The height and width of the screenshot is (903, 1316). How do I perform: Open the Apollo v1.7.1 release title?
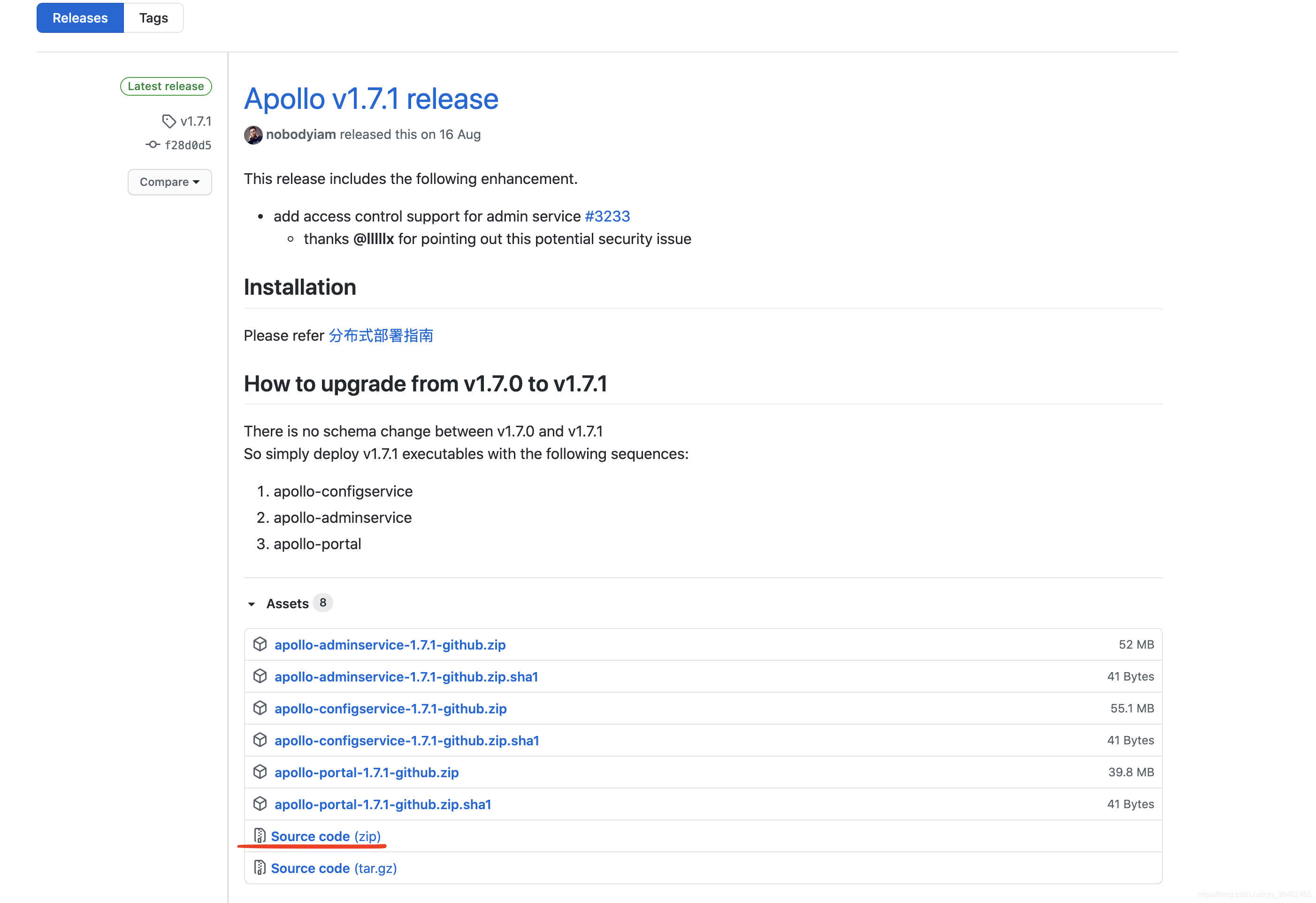pyautogui.click(x=371, y=99)
